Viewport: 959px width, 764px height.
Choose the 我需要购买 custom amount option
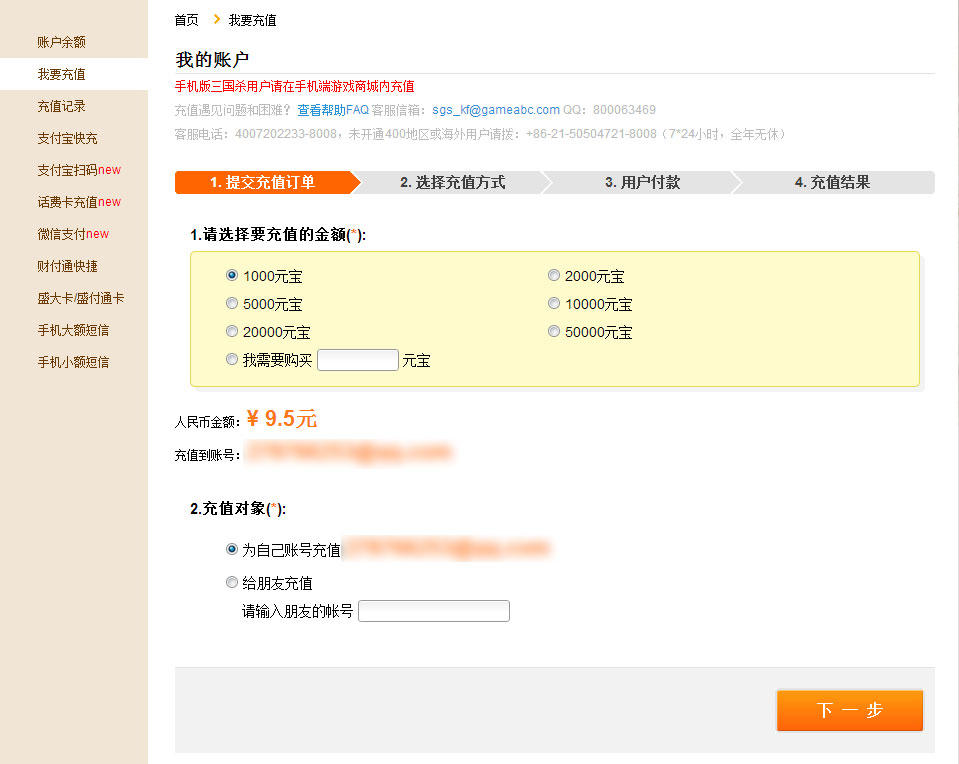pos(232,359)
